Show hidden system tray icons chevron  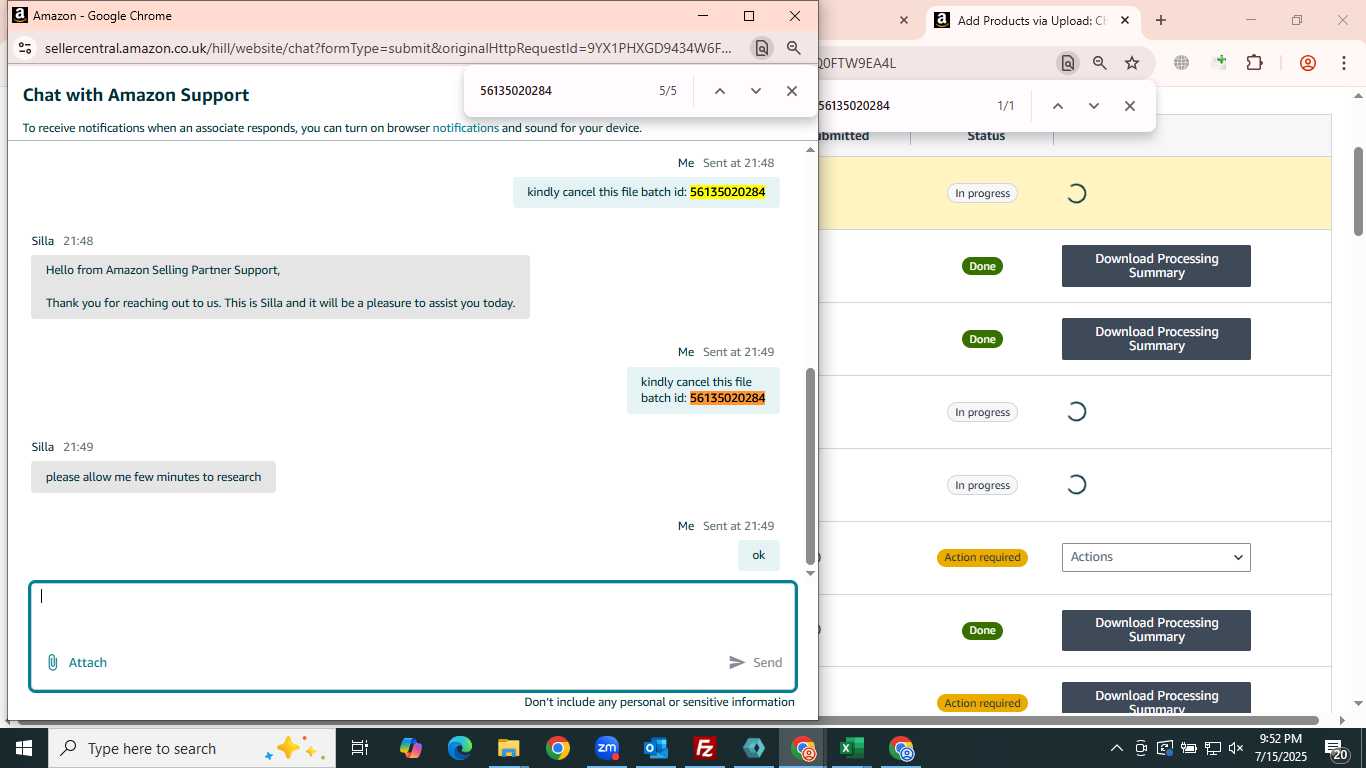pos(1117,748)
